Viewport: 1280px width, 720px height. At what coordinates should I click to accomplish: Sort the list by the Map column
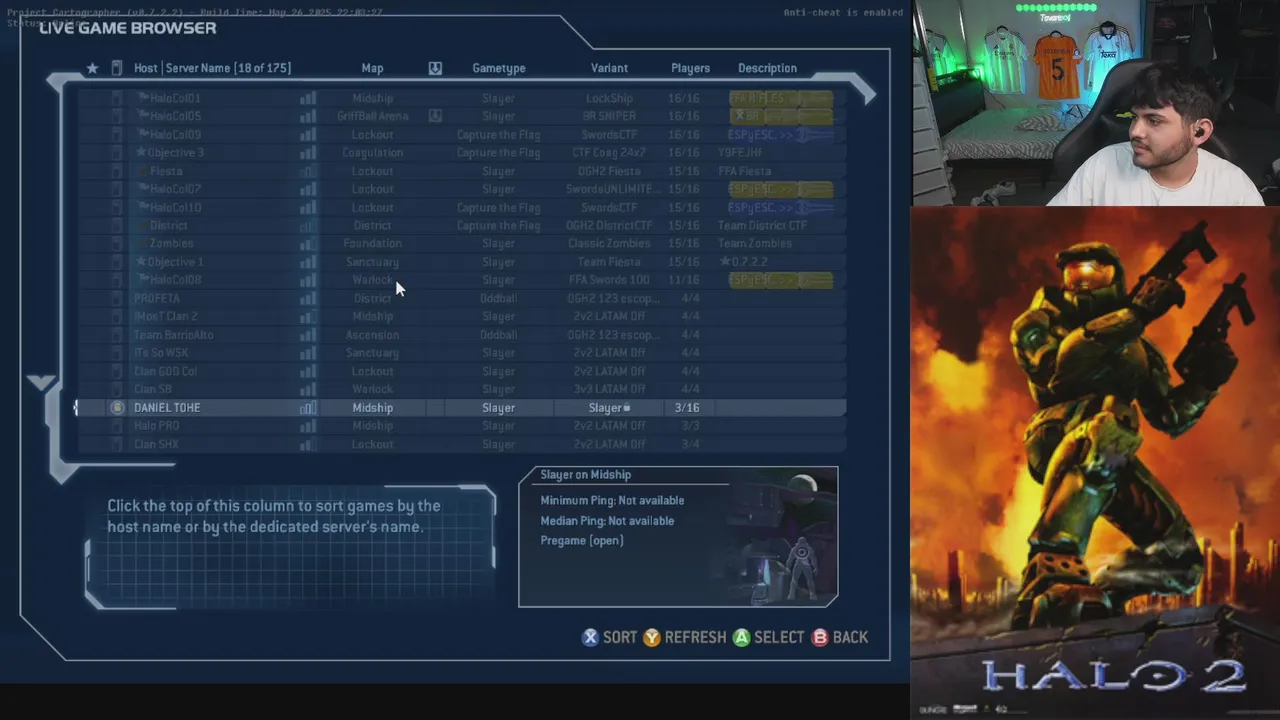point(372,68)
